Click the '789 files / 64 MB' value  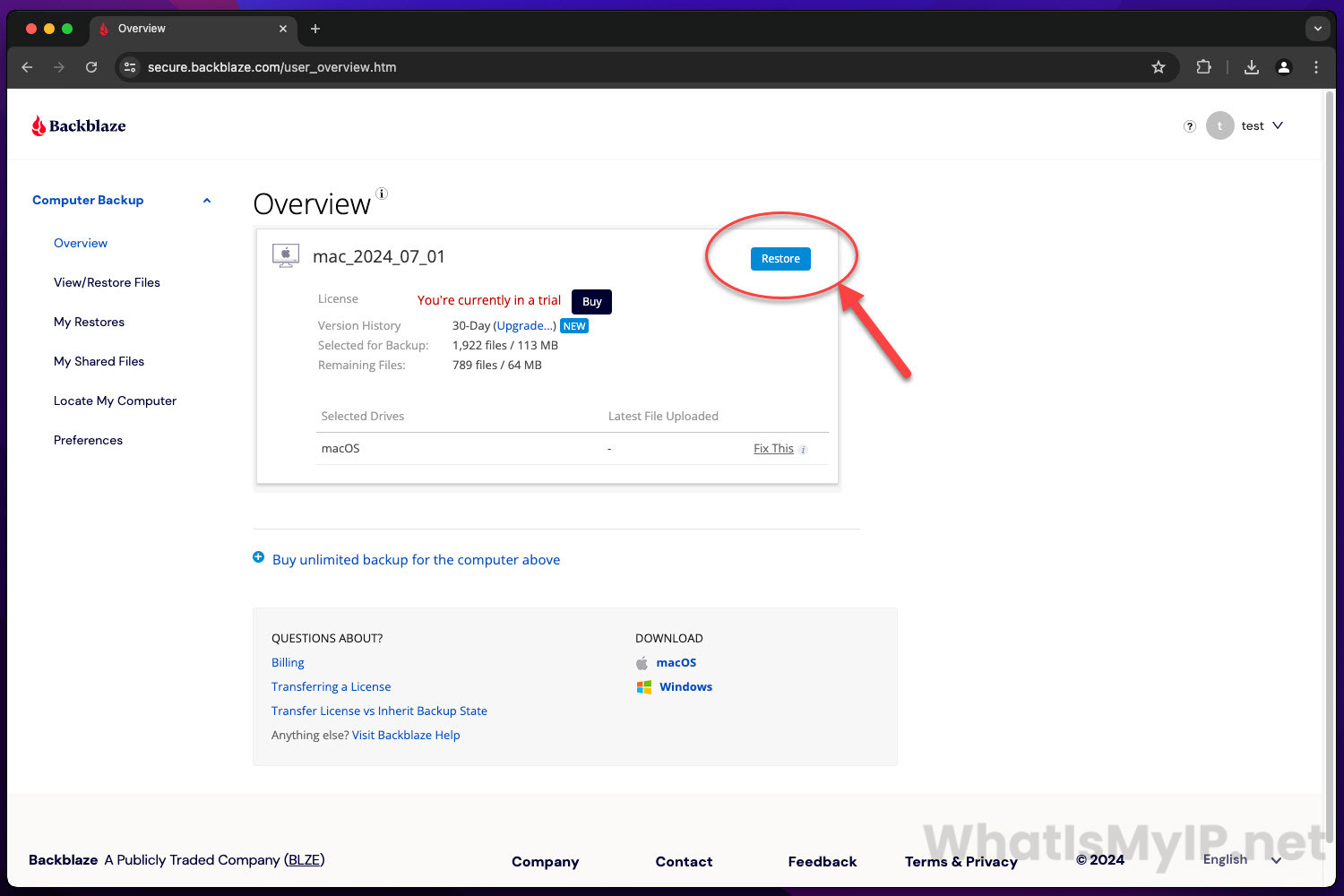497,365
